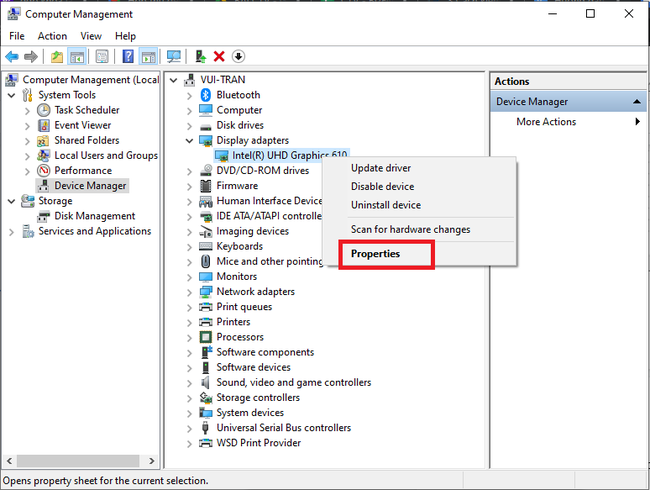The height and width of the screenshot is (490, 650).
Task: Click the Universal Serial Bus plug icon
Action: coord(205,428)
